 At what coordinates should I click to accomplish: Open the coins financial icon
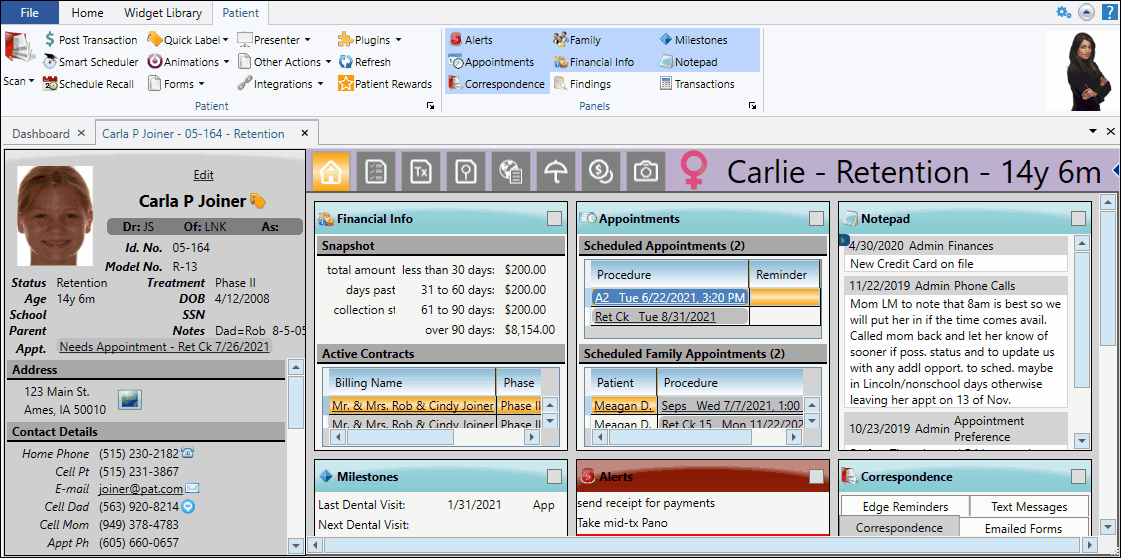click(601, 171)
